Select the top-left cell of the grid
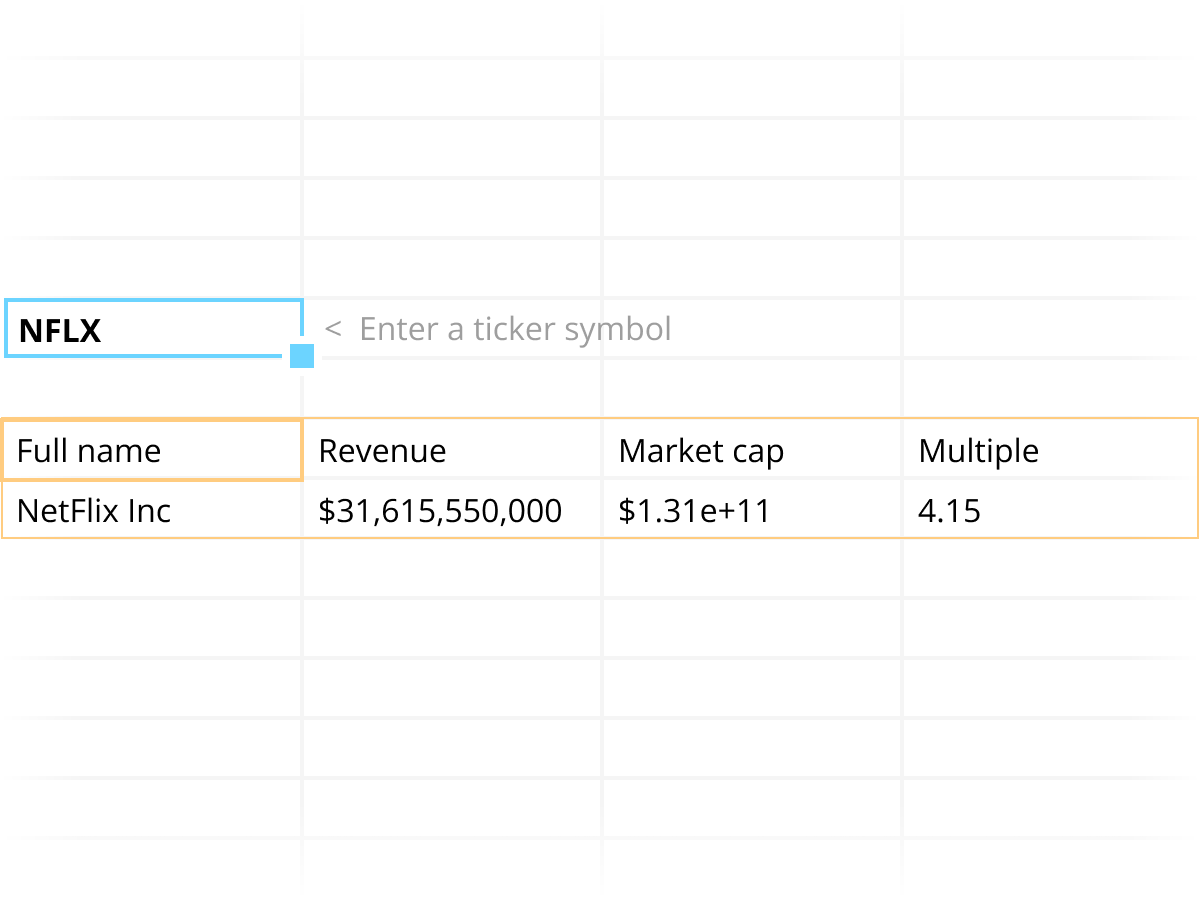 point(150,30)
